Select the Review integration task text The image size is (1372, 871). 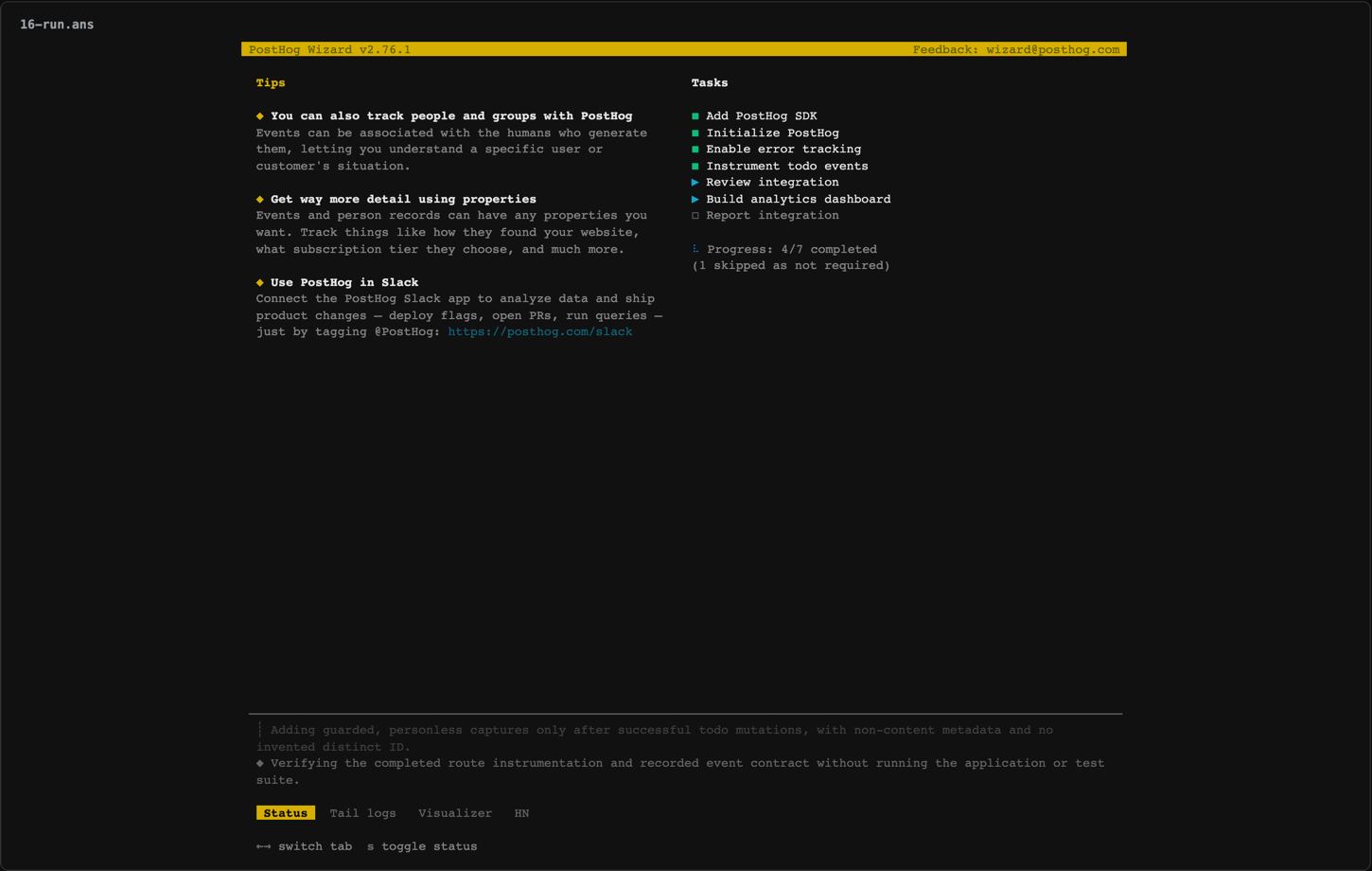[x=772, y=183]
